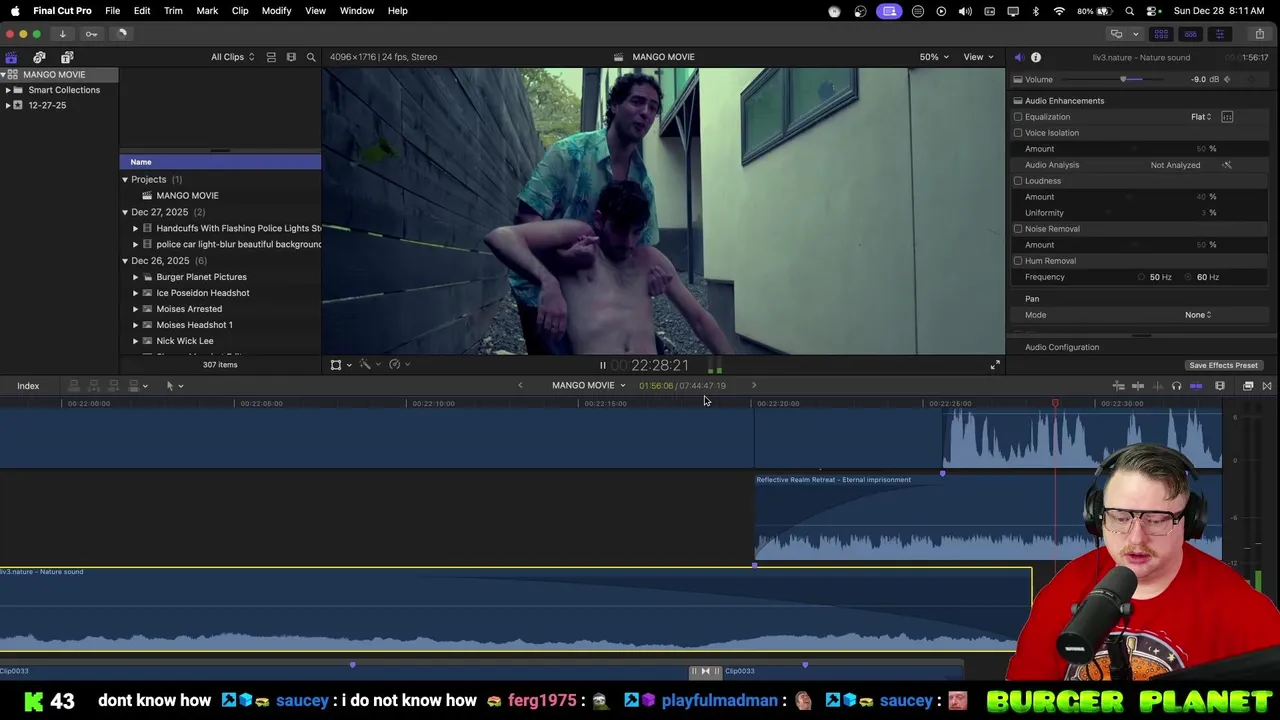1280x720 pixels.
Task: Open the Keyword Editor key icon
Action: tap(91, 34)
